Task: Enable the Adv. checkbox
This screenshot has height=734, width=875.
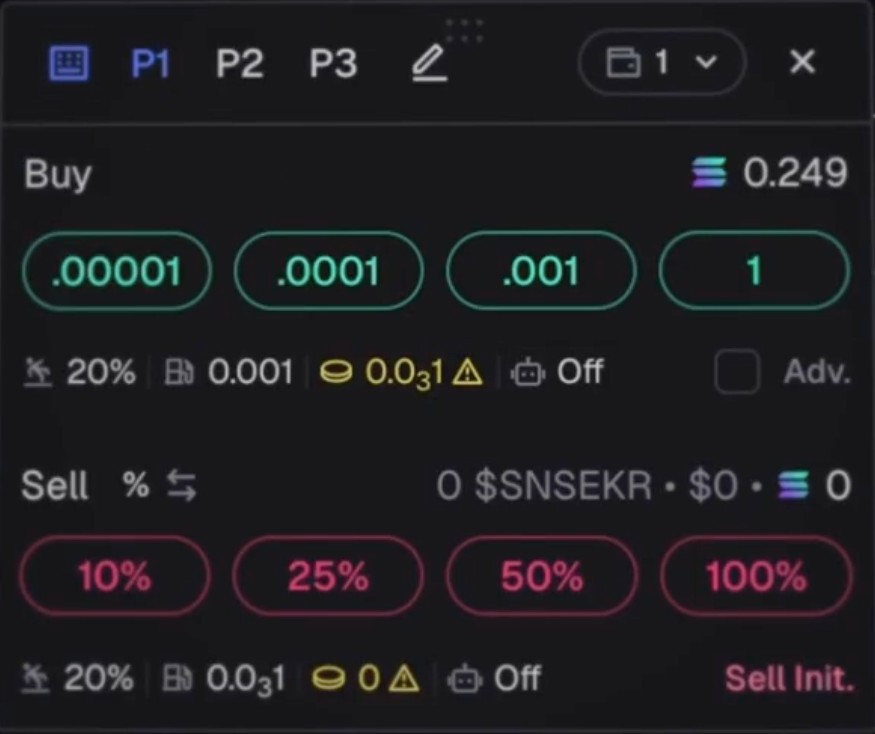Action: [x=736, y=373]
